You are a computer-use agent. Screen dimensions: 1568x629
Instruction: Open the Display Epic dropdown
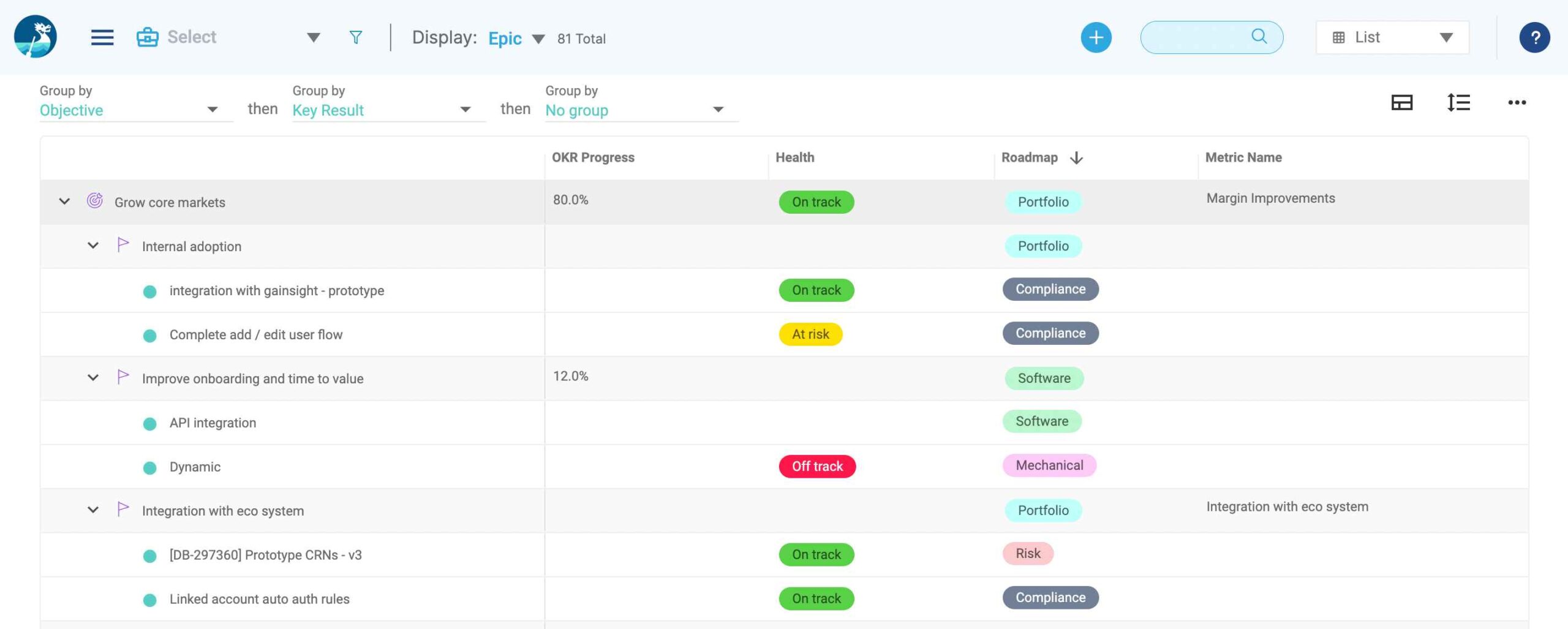tap(516, 39)
